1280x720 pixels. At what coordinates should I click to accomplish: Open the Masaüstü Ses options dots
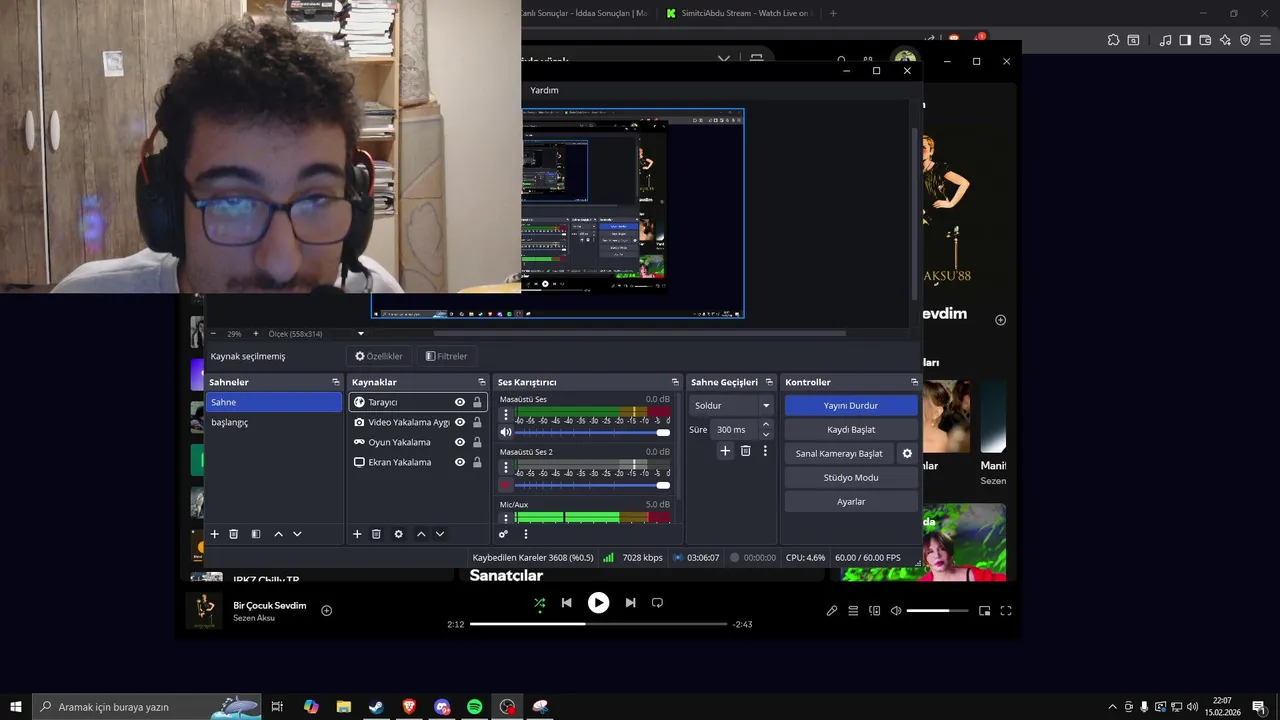(x=505, y=414)
